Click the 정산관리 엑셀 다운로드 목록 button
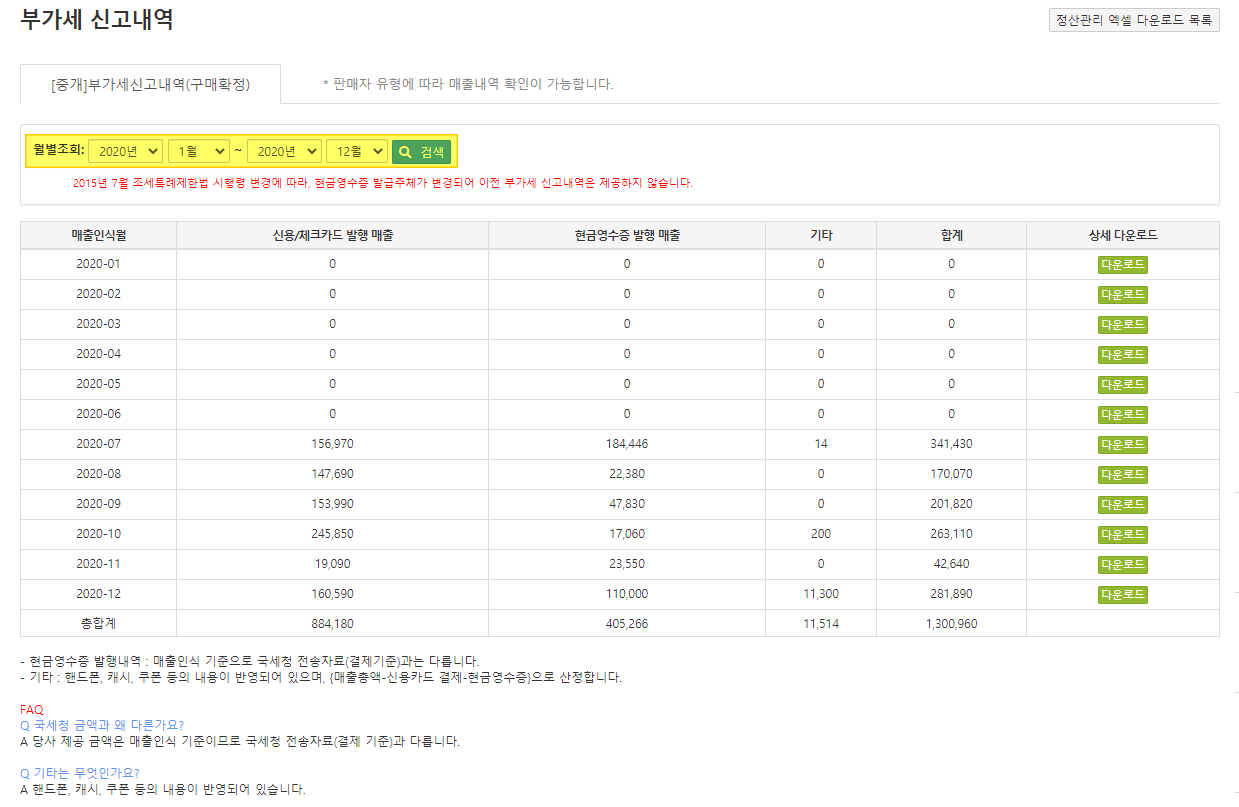 [x=1133, y=20]
